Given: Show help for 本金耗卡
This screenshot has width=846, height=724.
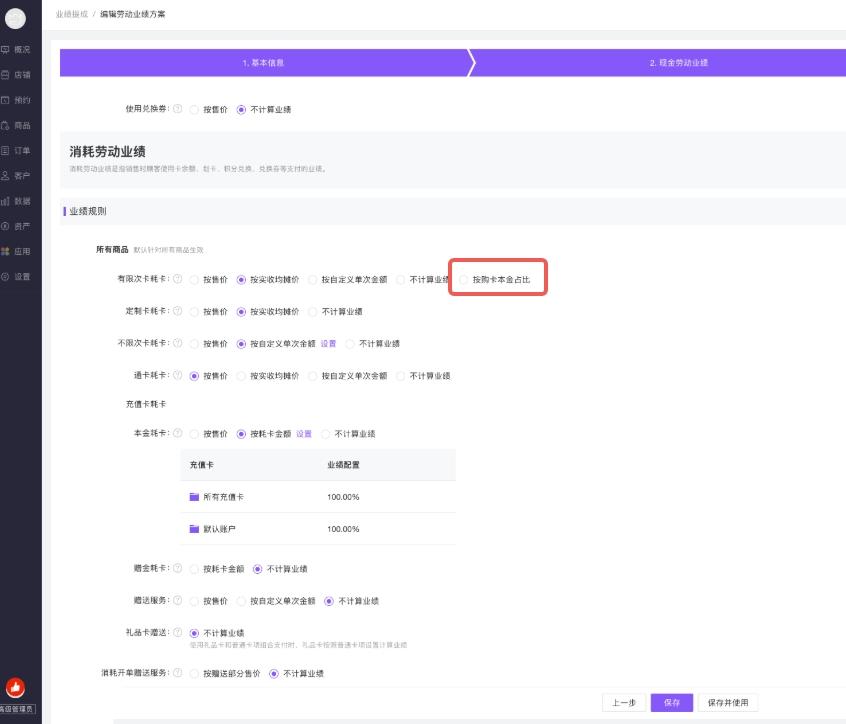Looking at the screenshot, I should tap(178, 433).
